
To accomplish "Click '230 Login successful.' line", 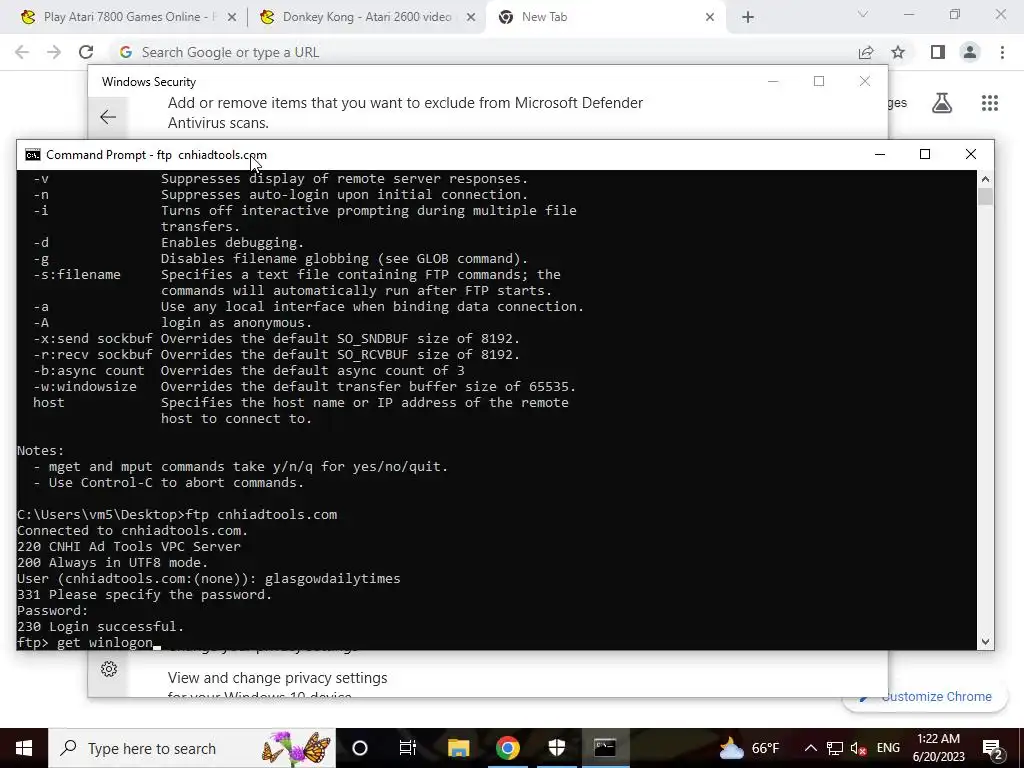I will [x=101, y=626].
